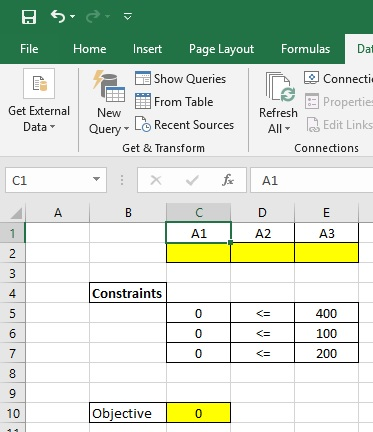Click cell C7 with value 0
373x432 pixels.
point(199,353)
